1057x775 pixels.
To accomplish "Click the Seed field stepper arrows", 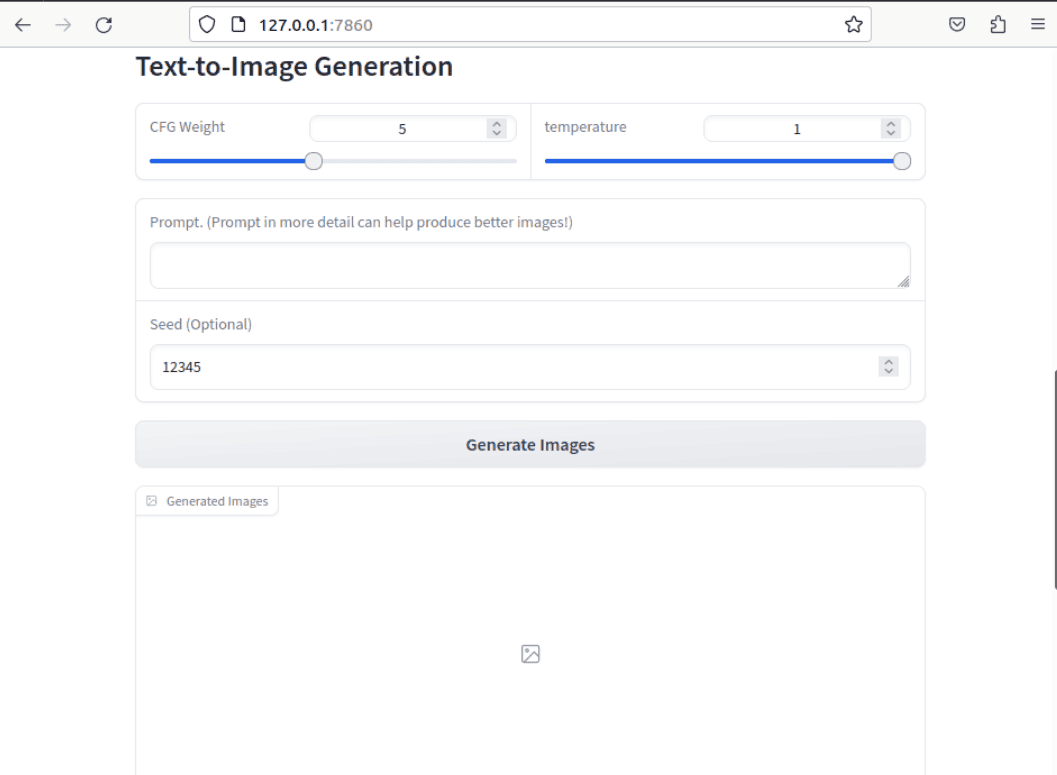I will (888, 367).
